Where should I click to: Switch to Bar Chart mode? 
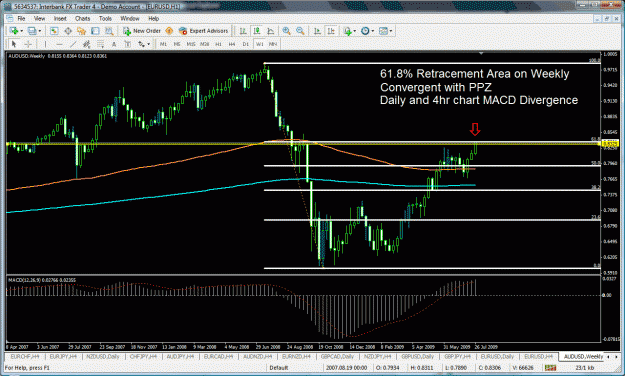[243, 31]
